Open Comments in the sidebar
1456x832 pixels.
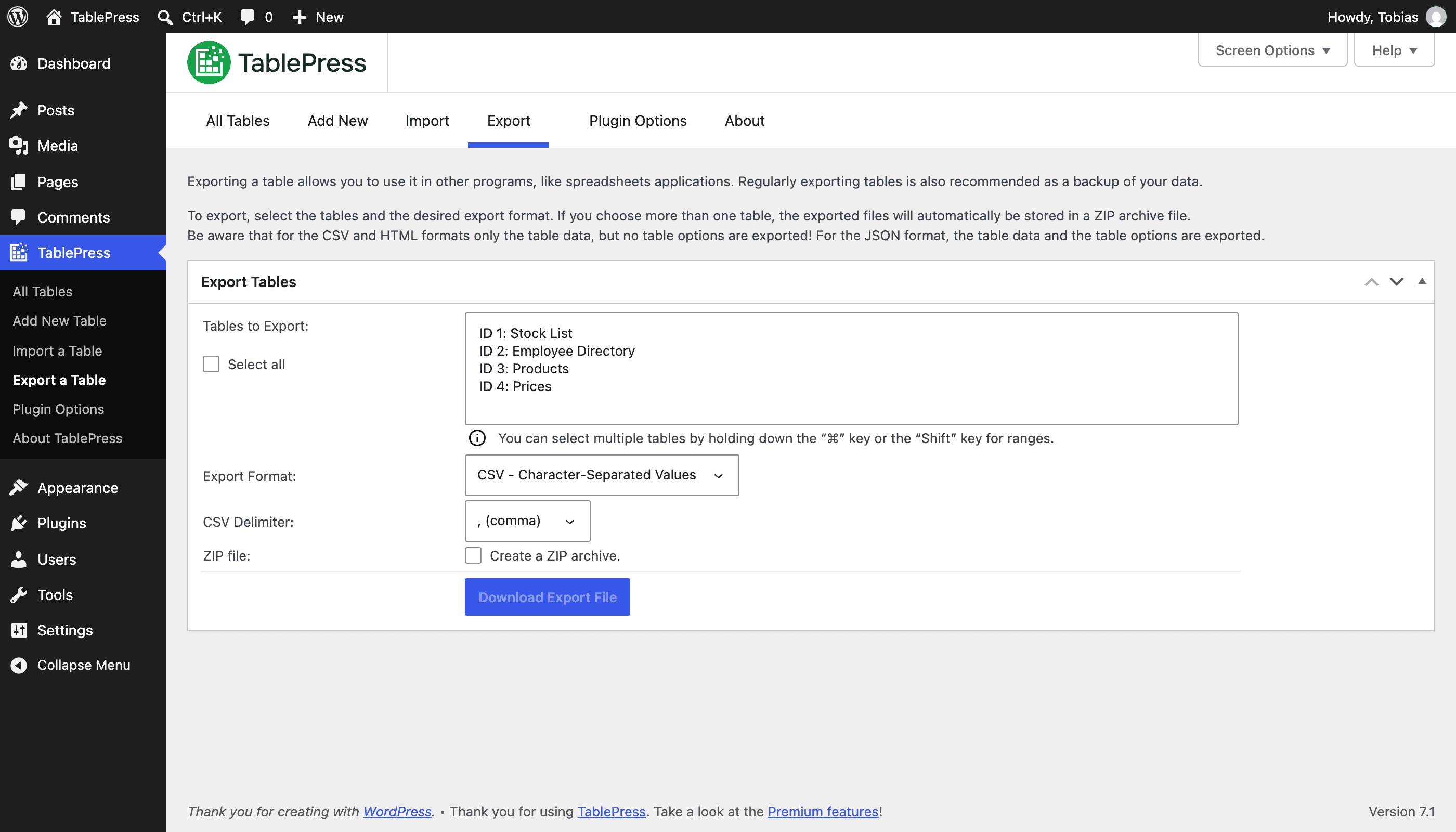(83, 217)
